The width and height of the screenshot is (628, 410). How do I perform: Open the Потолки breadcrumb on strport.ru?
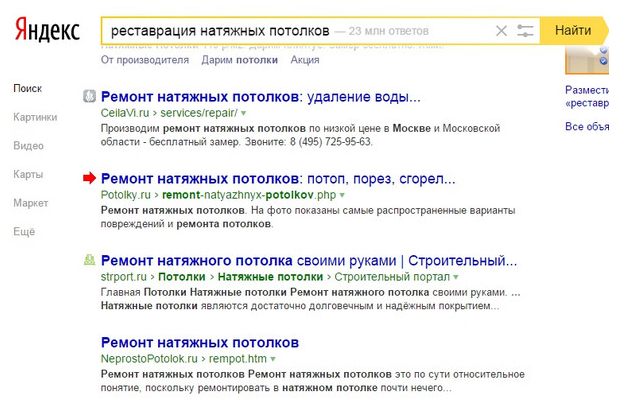[x=182, y=277]
